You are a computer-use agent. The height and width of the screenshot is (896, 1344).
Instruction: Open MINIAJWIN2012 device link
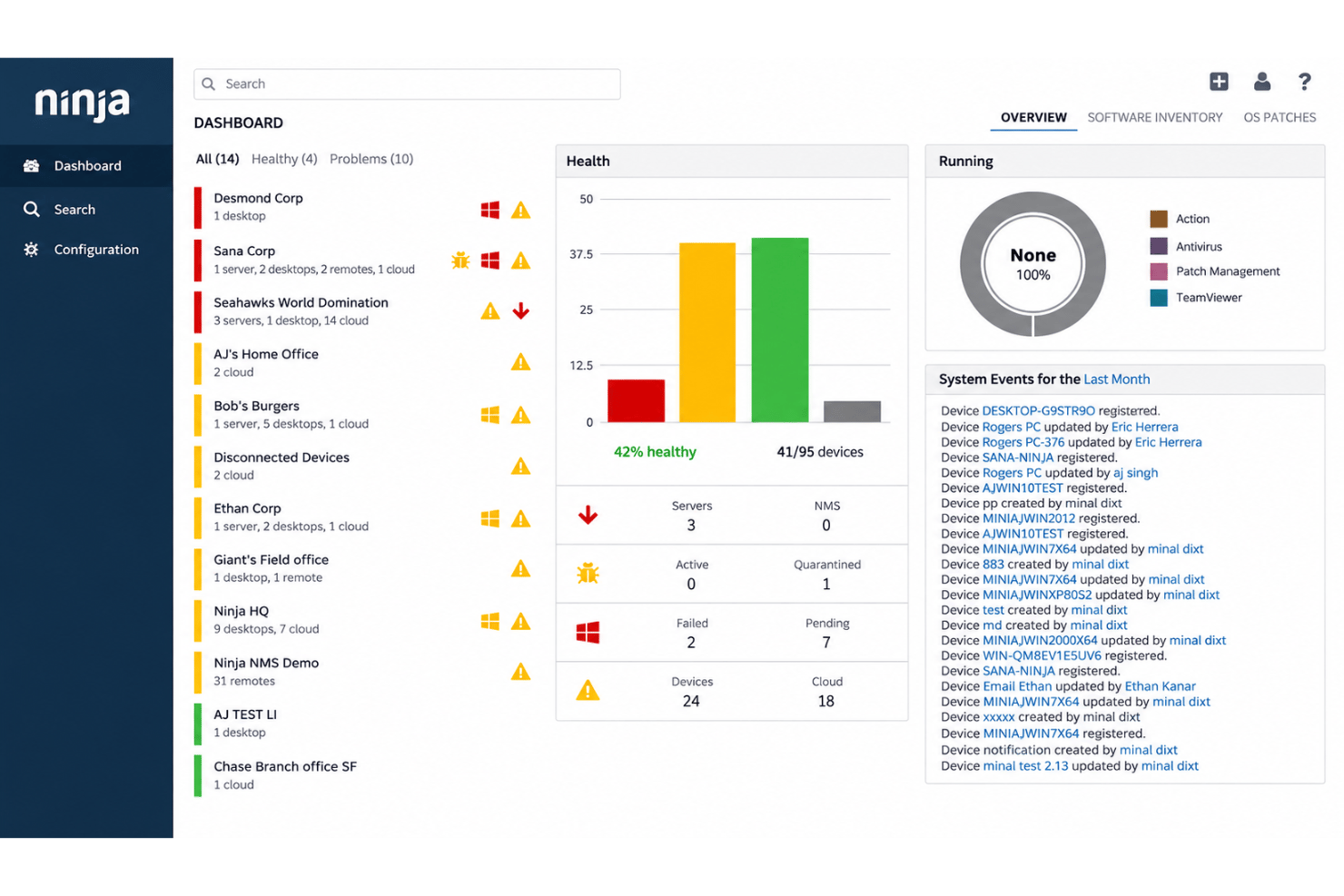point(1029,518)
